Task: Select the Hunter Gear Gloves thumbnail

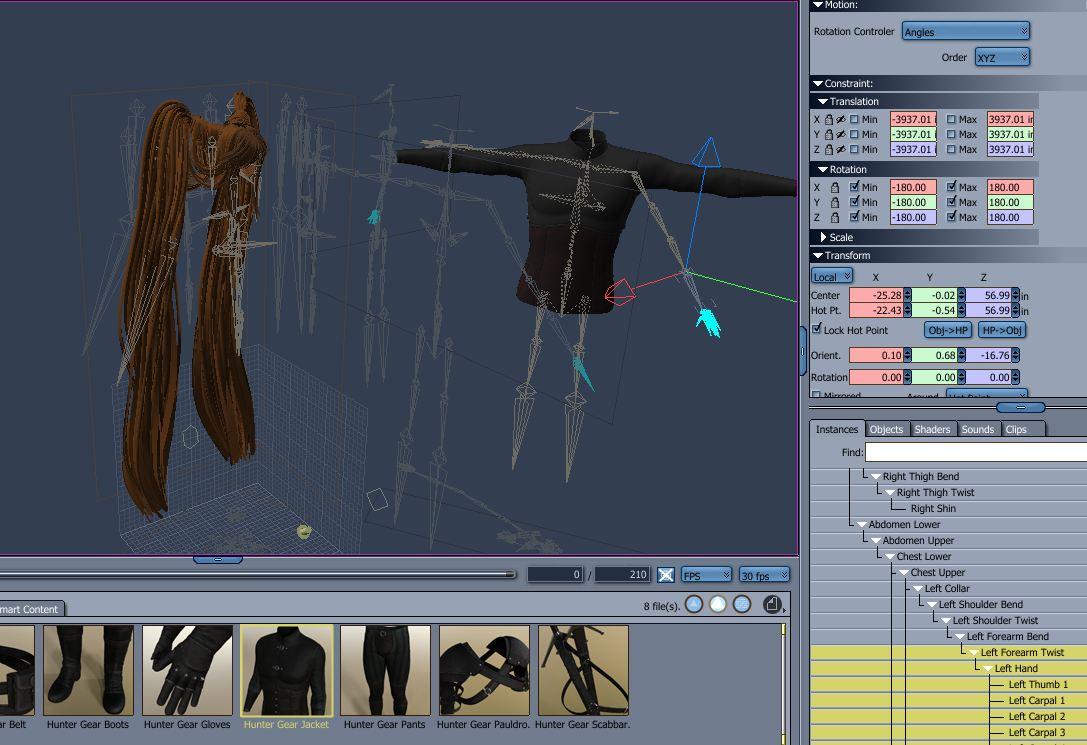Action: pos(187,671)
